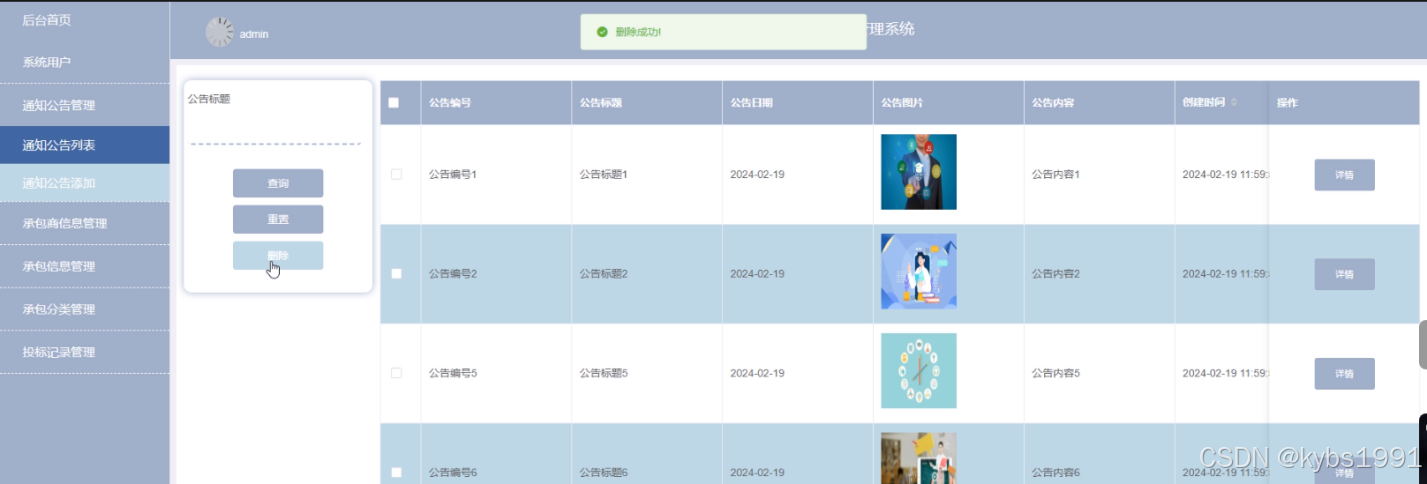Screen dimensions: 1427x484
Task: Focus the 公告标题 search input field
Action: (276, 130)
